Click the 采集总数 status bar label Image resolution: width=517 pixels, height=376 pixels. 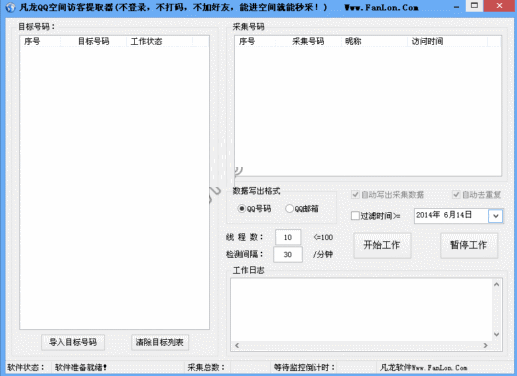206,368
